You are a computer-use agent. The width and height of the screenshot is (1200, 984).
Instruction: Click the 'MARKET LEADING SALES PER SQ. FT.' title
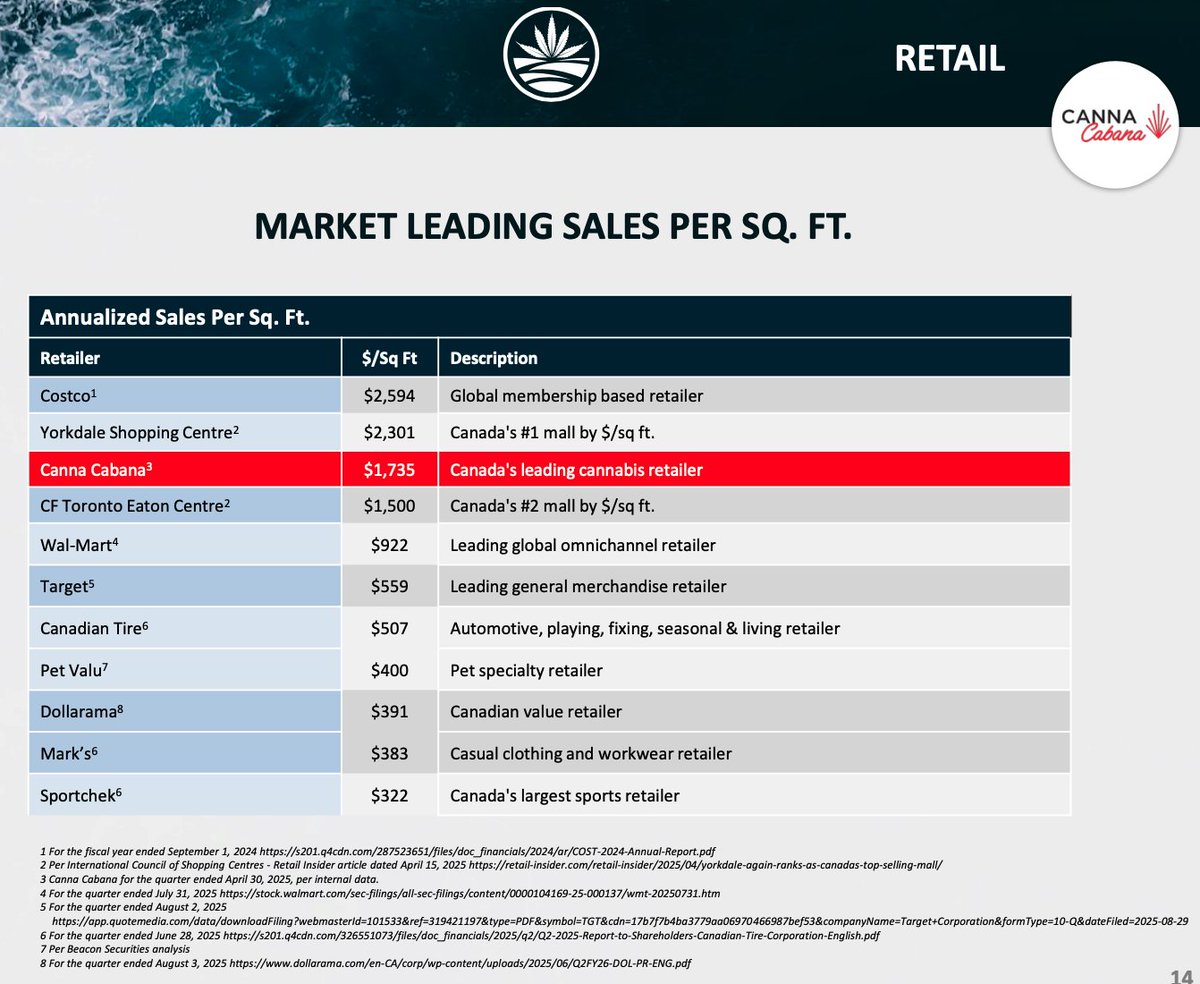(x=553, y=226)
